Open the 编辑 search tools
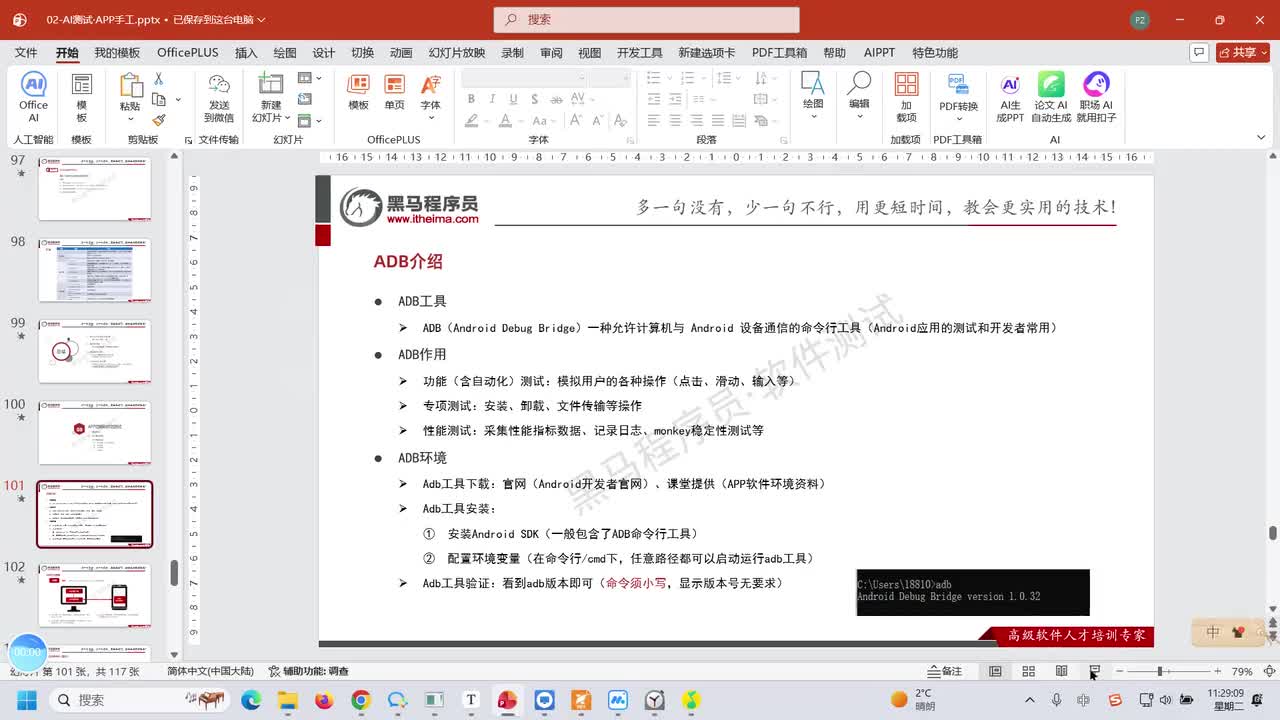 click(x=859, y=96)
